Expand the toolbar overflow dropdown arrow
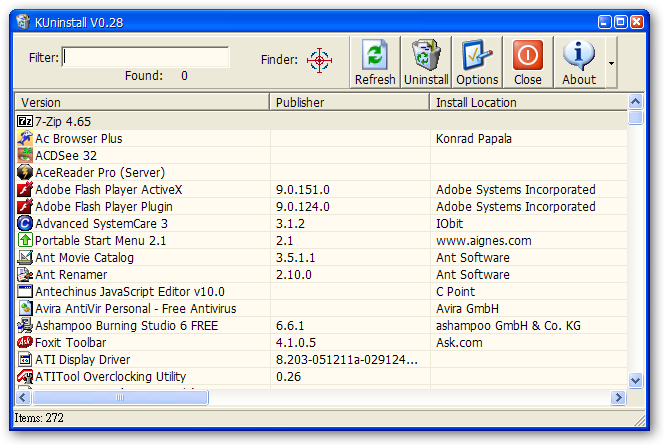Viewport: 664px width, 445px height. click(x=611, y=63)
